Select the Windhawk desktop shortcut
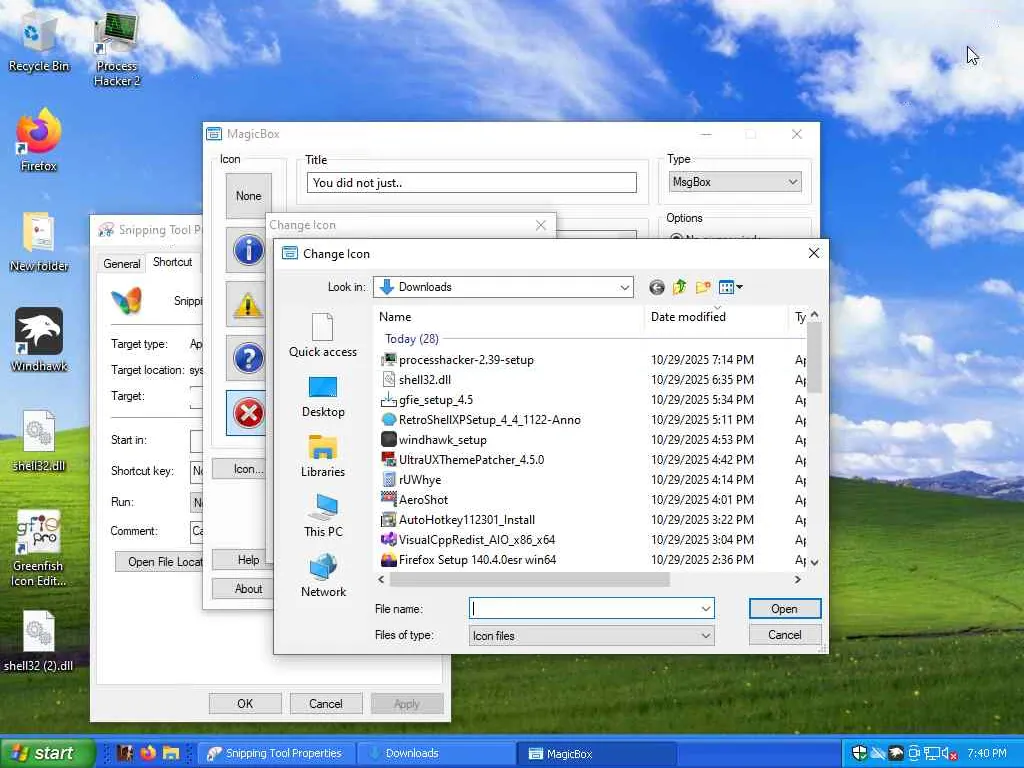1024x768 pixels. coord(39,340)
